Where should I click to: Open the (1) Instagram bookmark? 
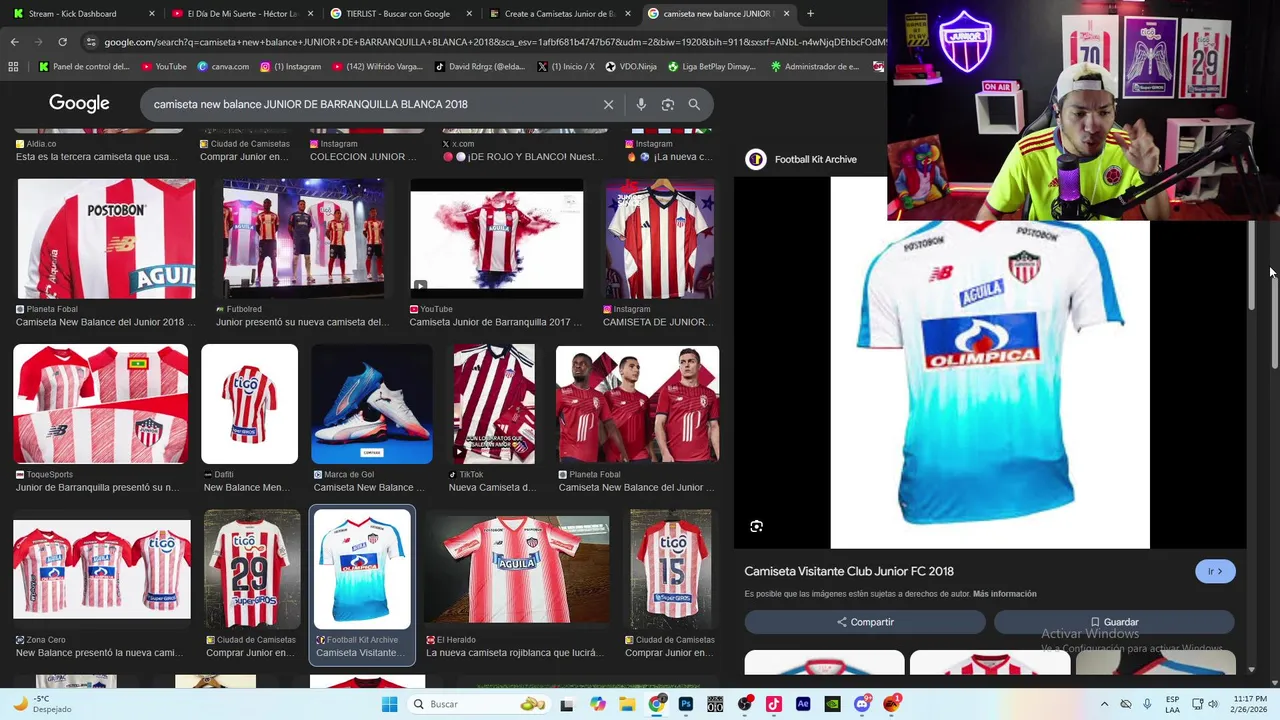click(x=291, y=67)
